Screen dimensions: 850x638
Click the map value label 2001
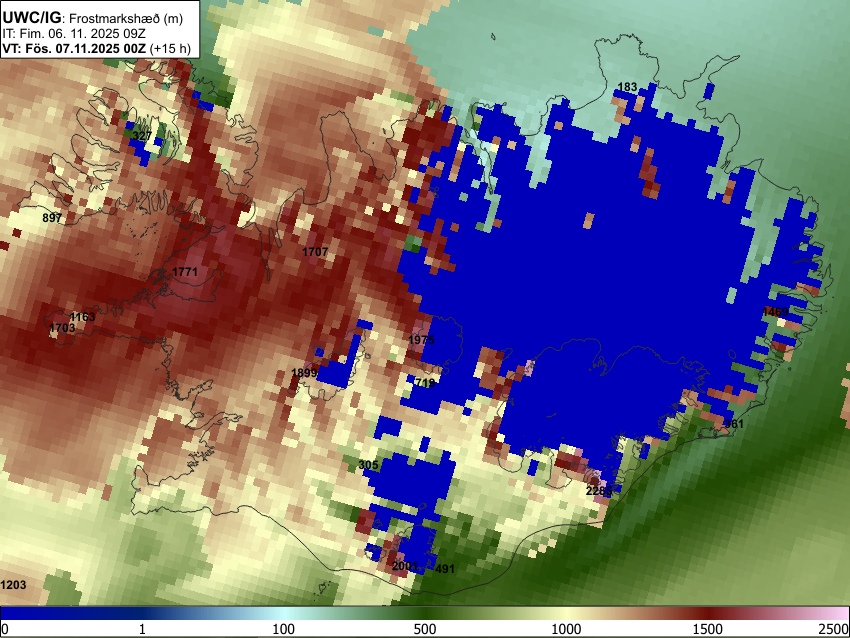[x=405, y=566]
